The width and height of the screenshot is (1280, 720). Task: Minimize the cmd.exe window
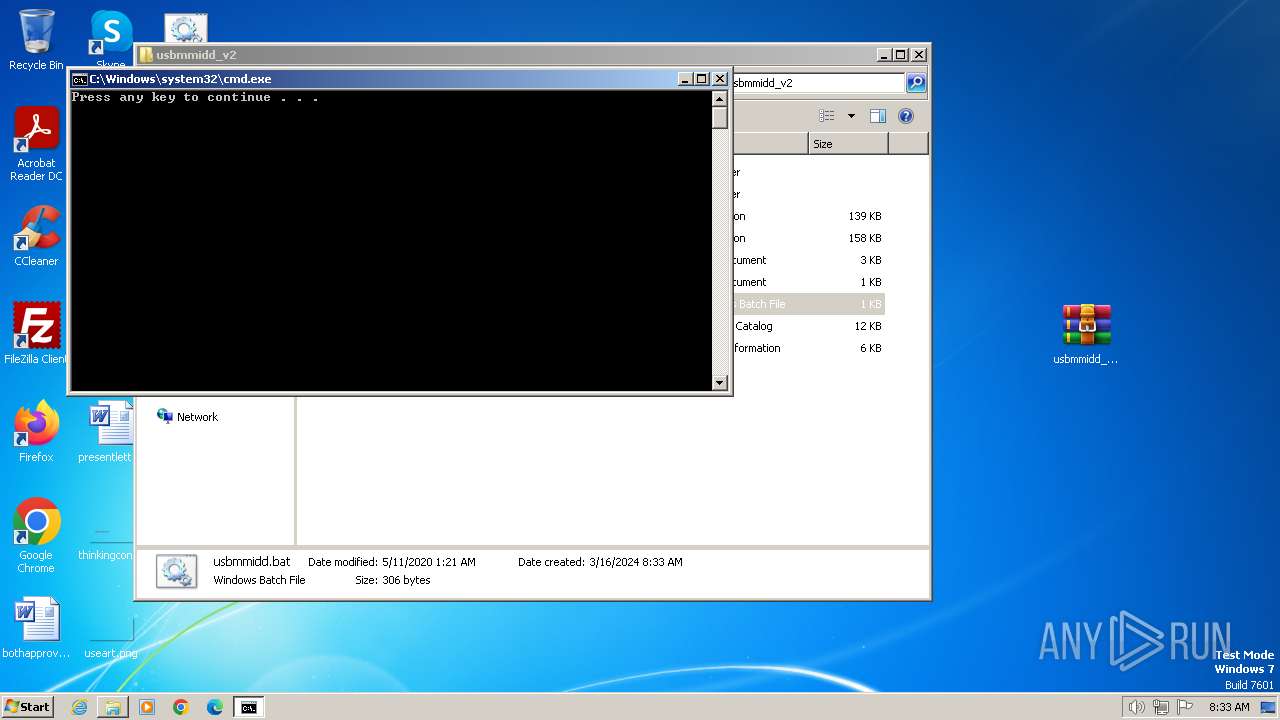click(685, 79)
